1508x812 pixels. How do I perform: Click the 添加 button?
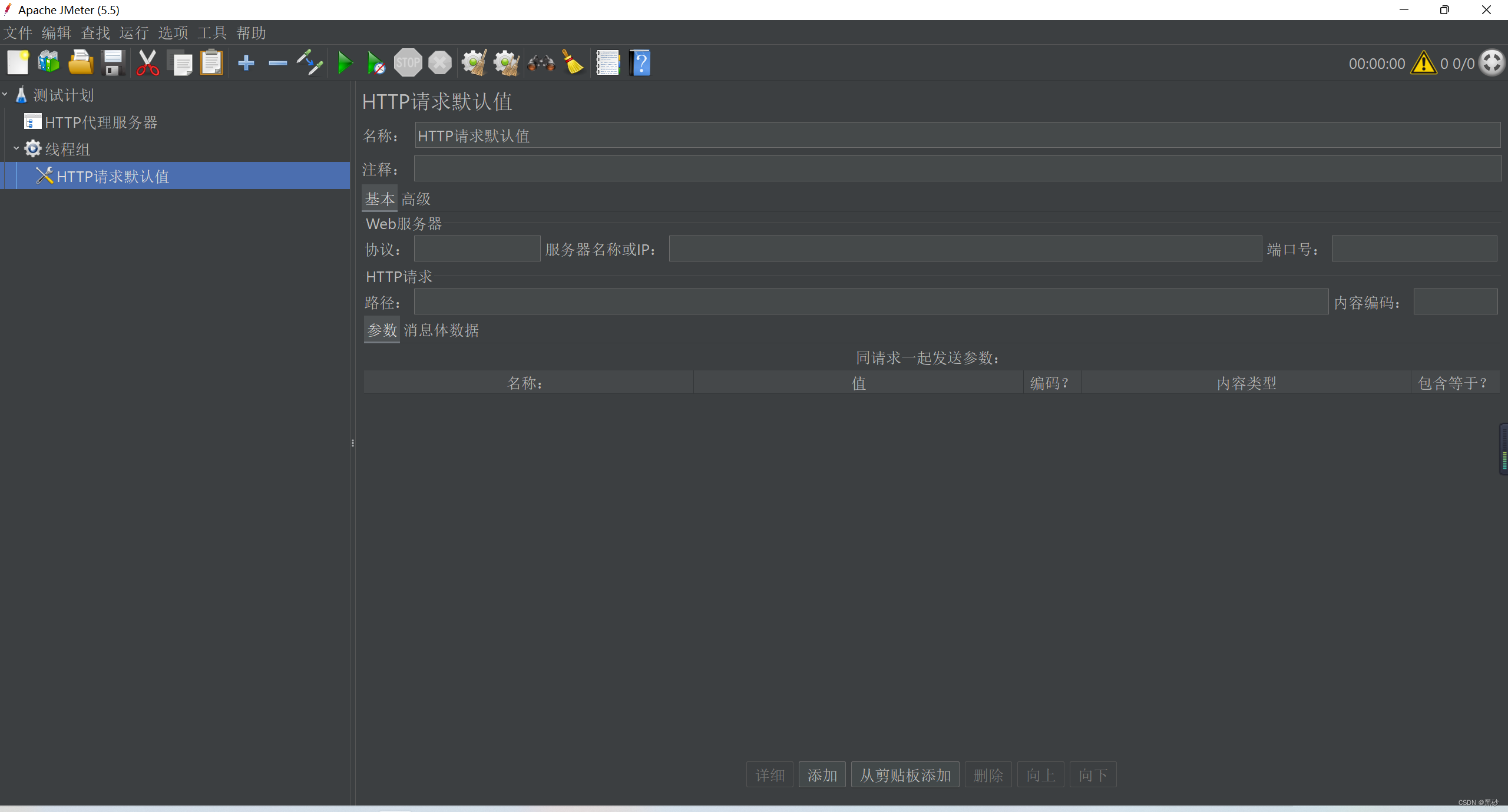pos(822,775)
